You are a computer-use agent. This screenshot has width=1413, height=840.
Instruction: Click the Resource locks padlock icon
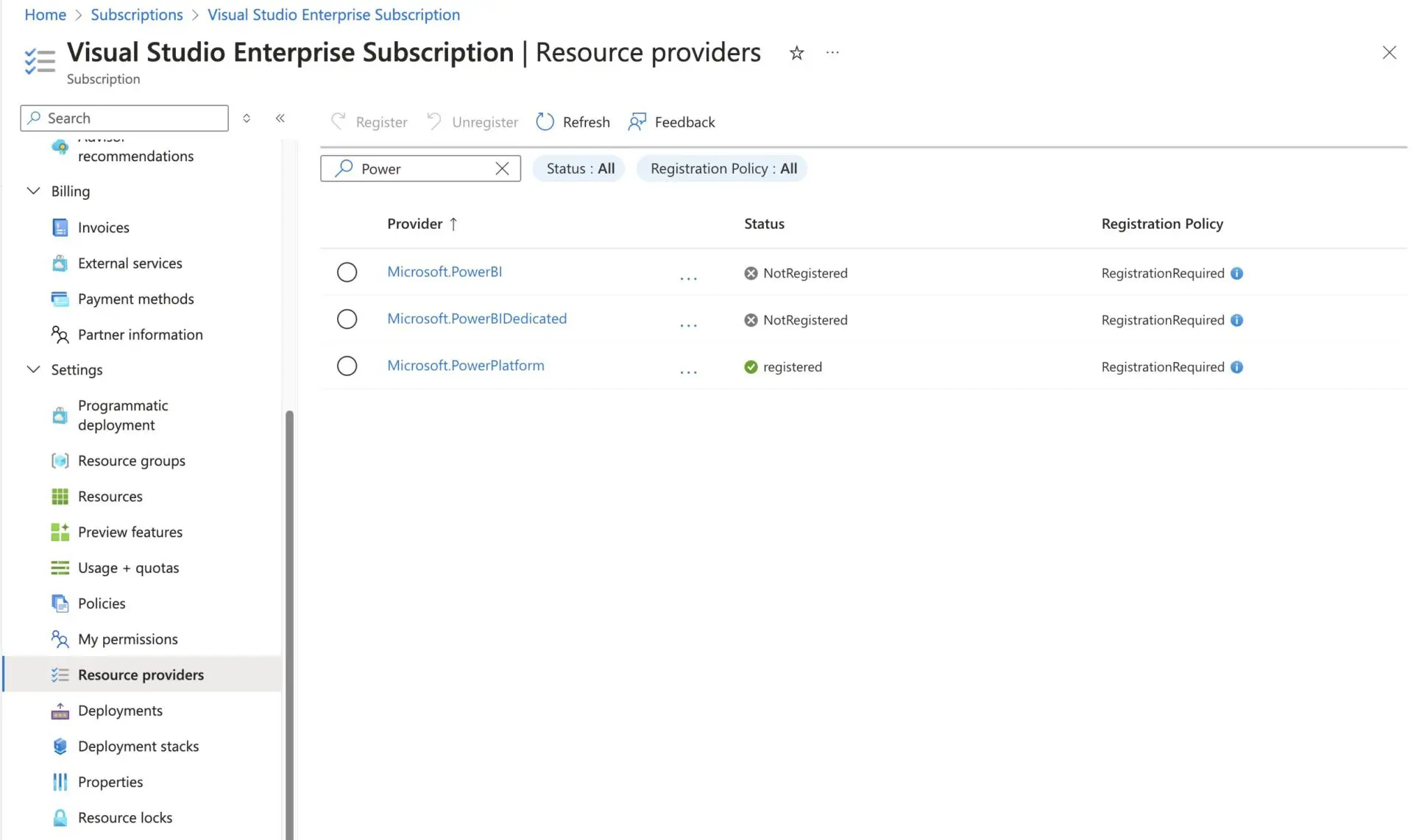click(x=60, y=817)
